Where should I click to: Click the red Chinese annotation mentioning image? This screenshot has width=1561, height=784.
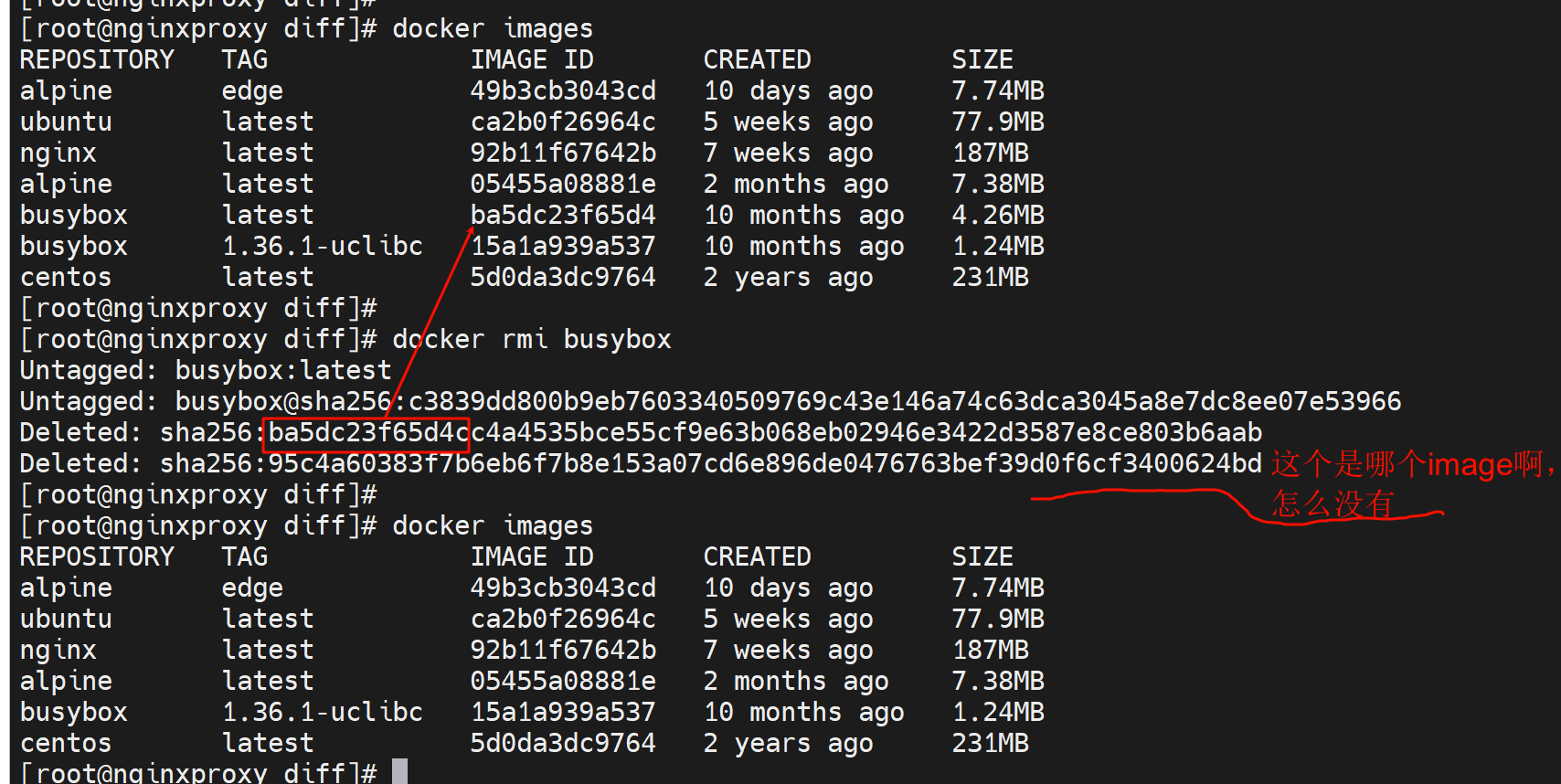click(x=1413, y=465)
